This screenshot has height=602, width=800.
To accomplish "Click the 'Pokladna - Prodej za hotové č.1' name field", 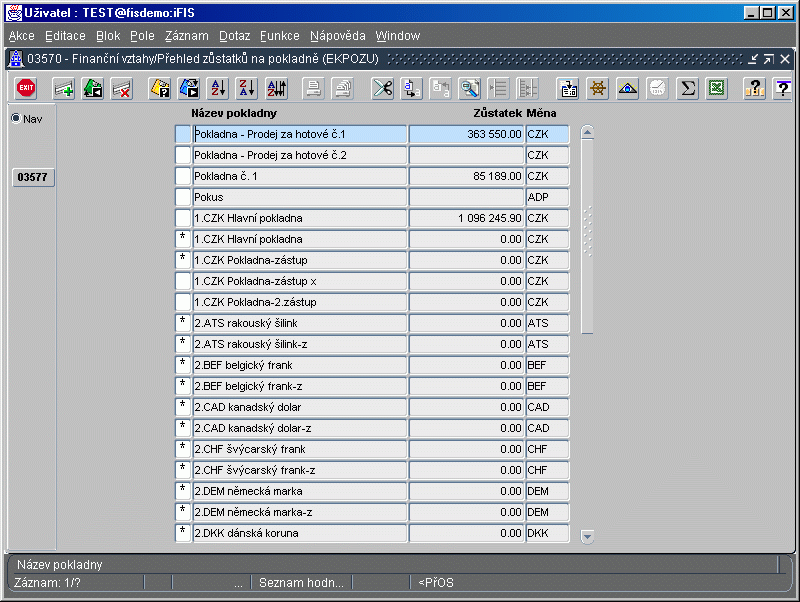I will (300, 134).
